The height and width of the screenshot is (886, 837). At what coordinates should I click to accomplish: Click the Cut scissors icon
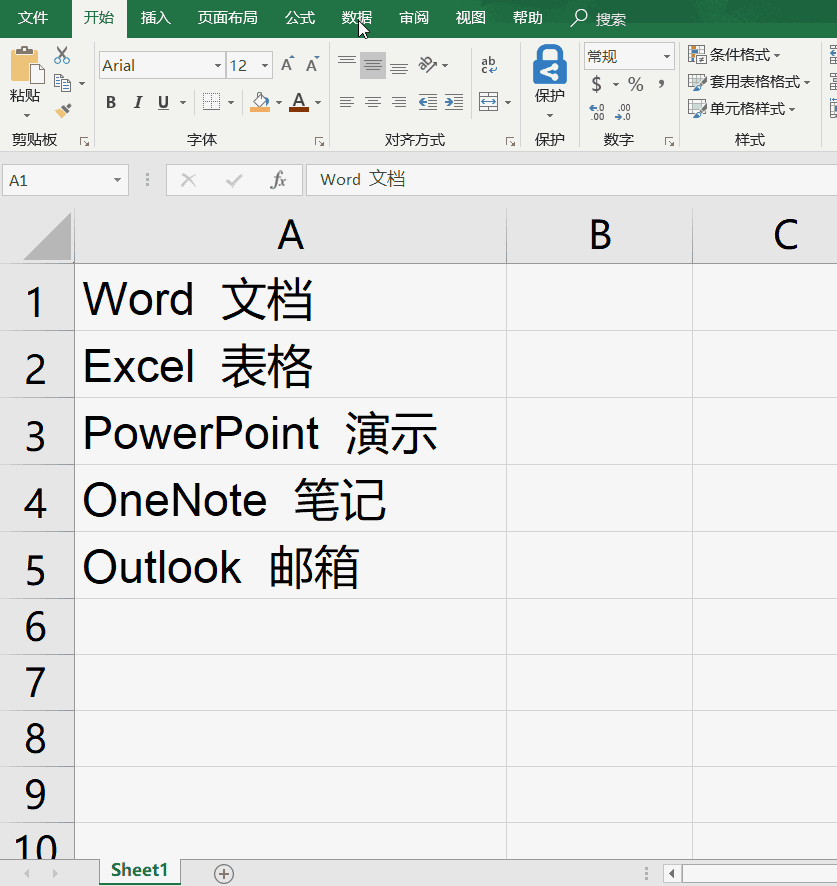tap(61, 55)
